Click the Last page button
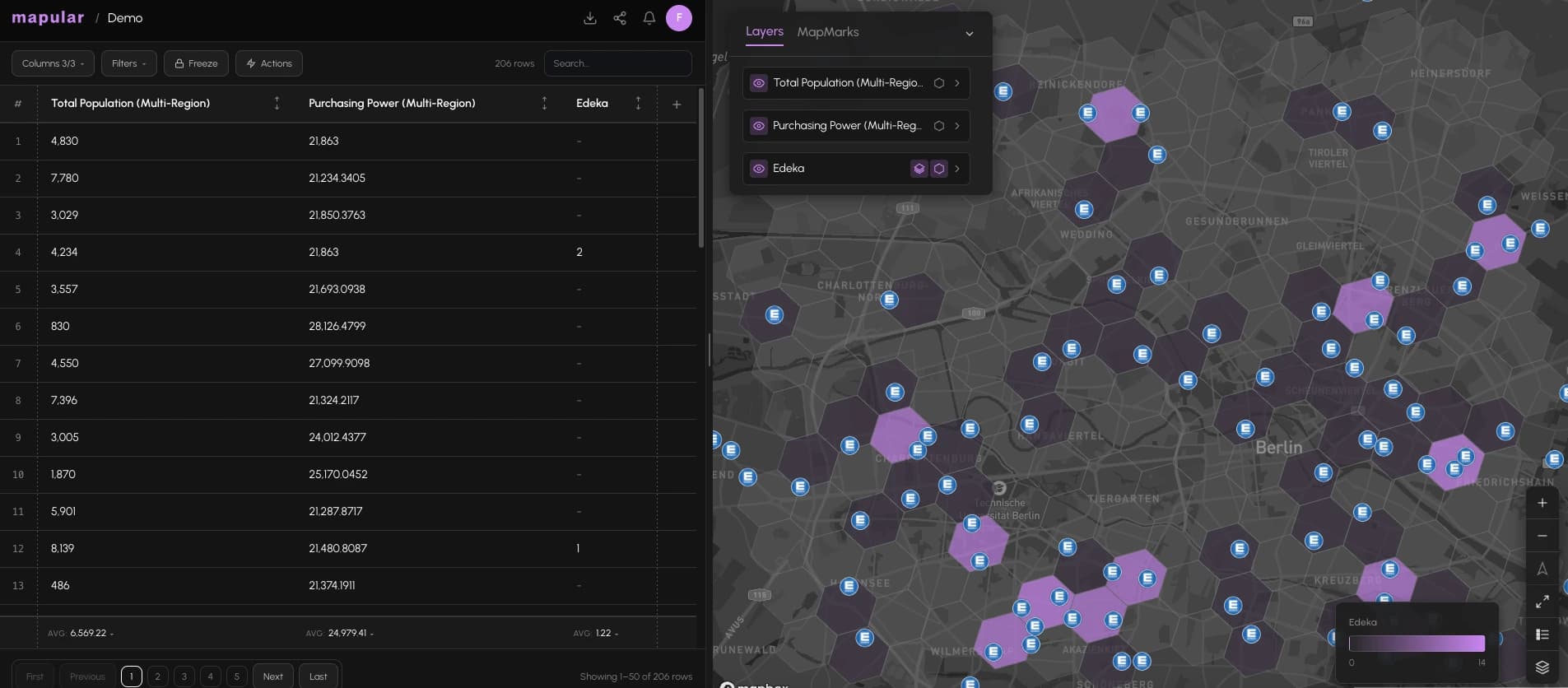Image resolution: width=1568 pixels, height=688 pixels. coord(319,676)
